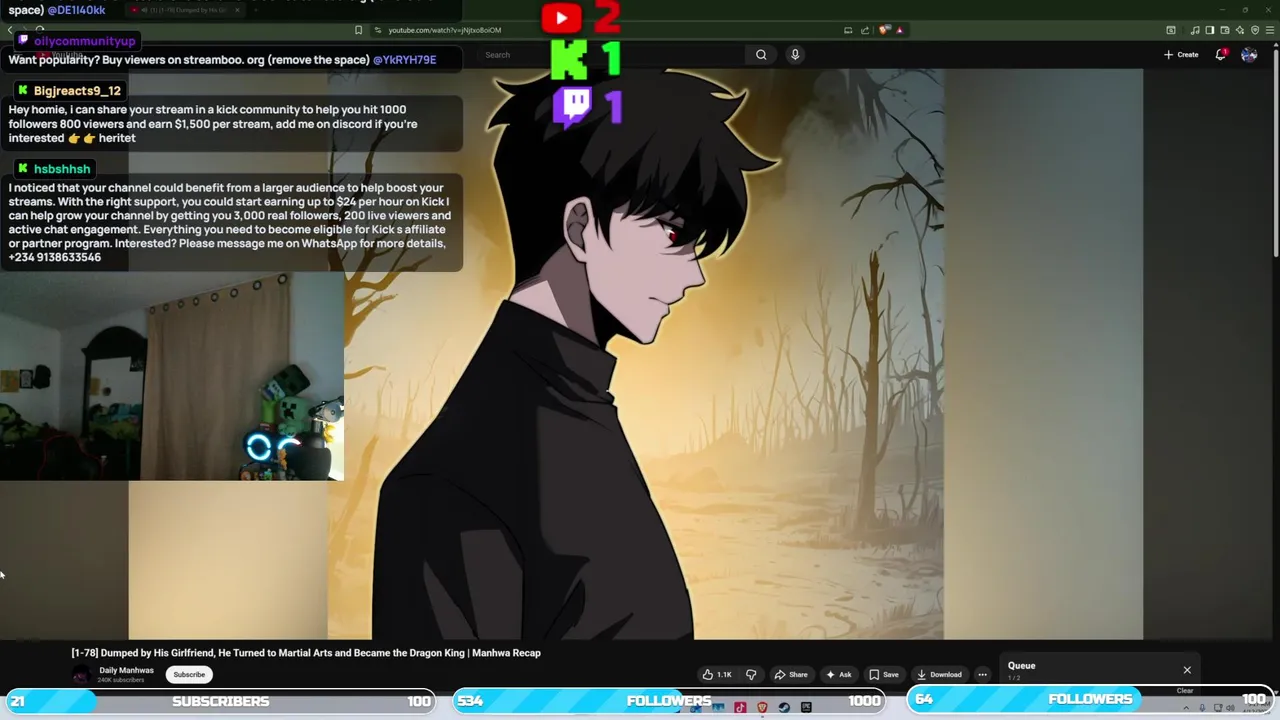This screenshot has height=720, width=1280.
Task: Open Brave Shields lion icon
Action: pyautogui.click(x=884, y=30)
